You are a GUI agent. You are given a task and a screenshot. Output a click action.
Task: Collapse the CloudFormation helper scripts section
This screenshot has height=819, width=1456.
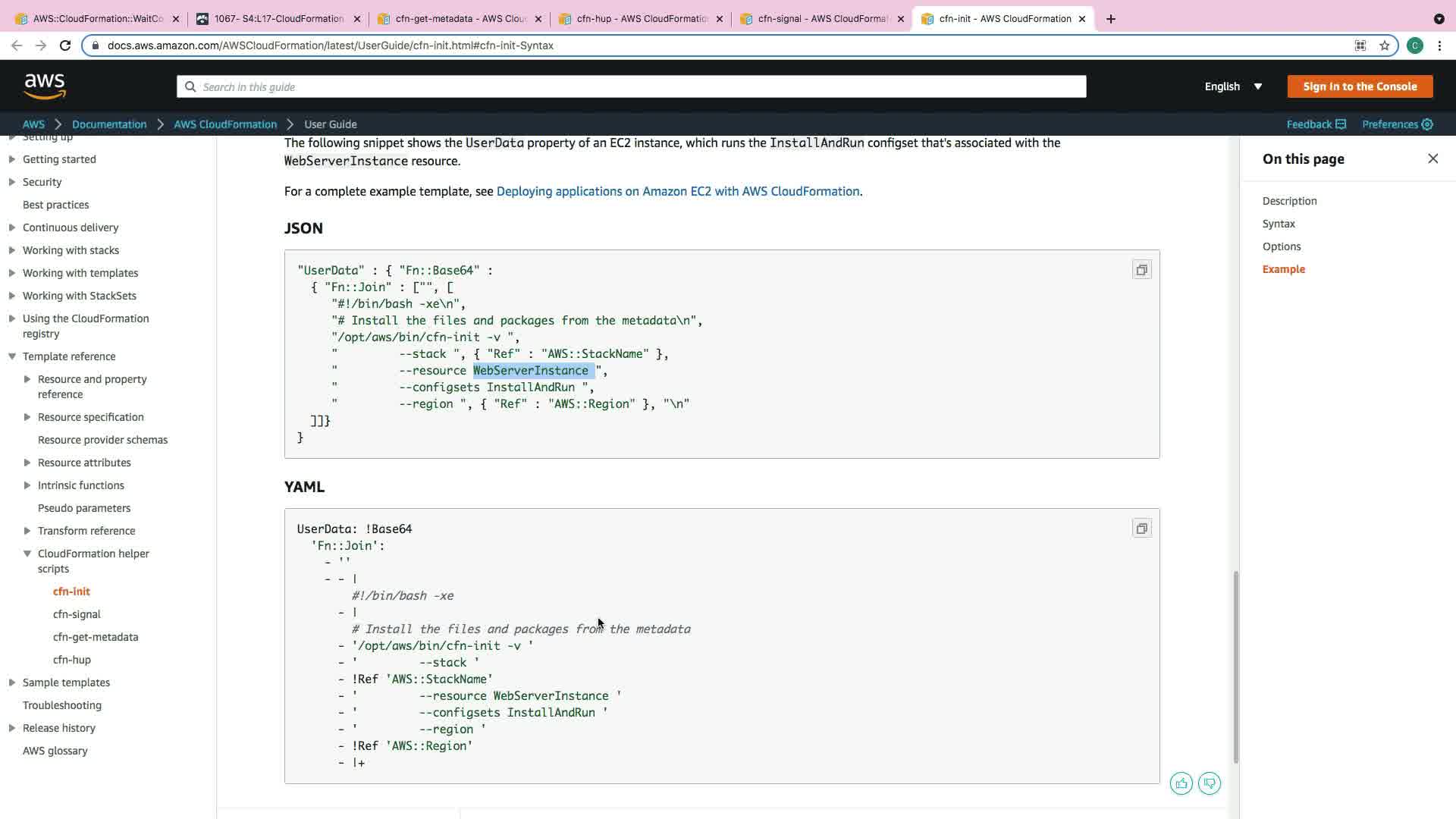(27, 554)
